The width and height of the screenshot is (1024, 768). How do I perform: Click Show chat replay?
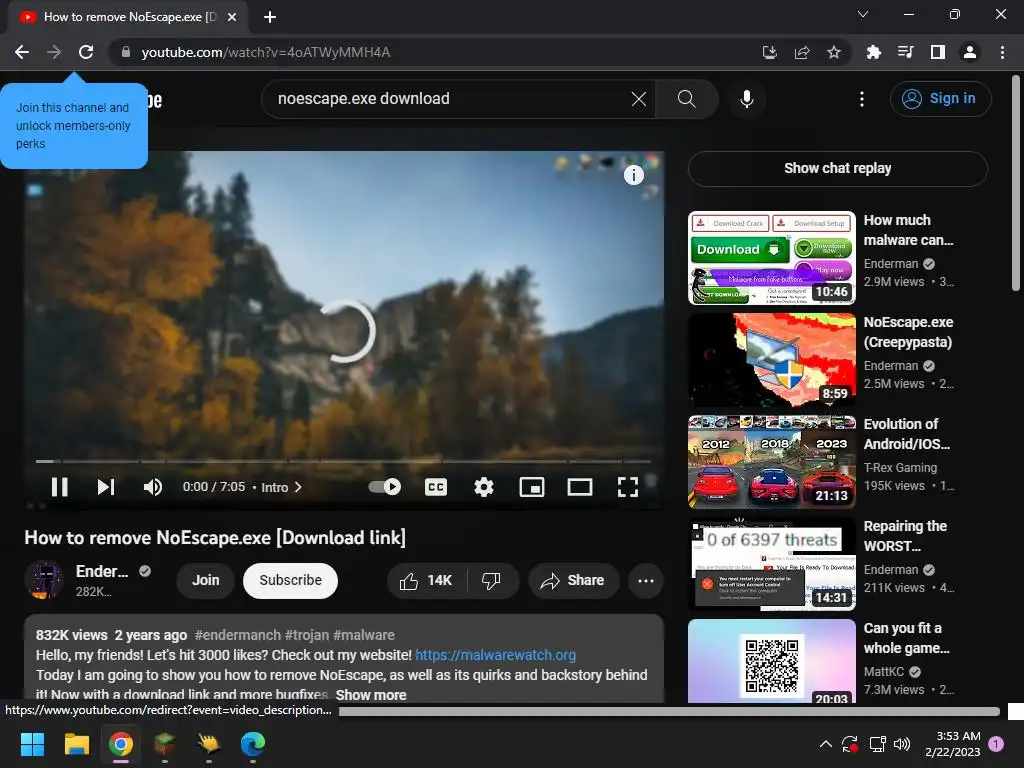[x=838, y=168]
